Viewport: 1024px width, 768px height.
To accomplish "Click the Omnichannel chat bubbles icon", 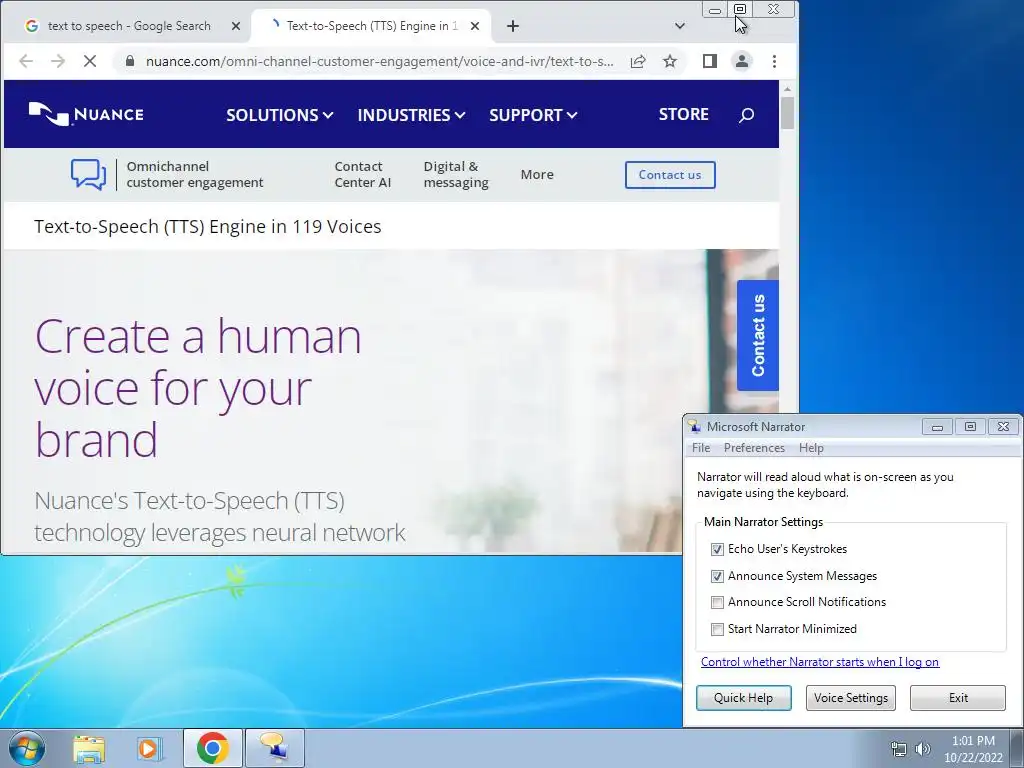I will 88,174.
